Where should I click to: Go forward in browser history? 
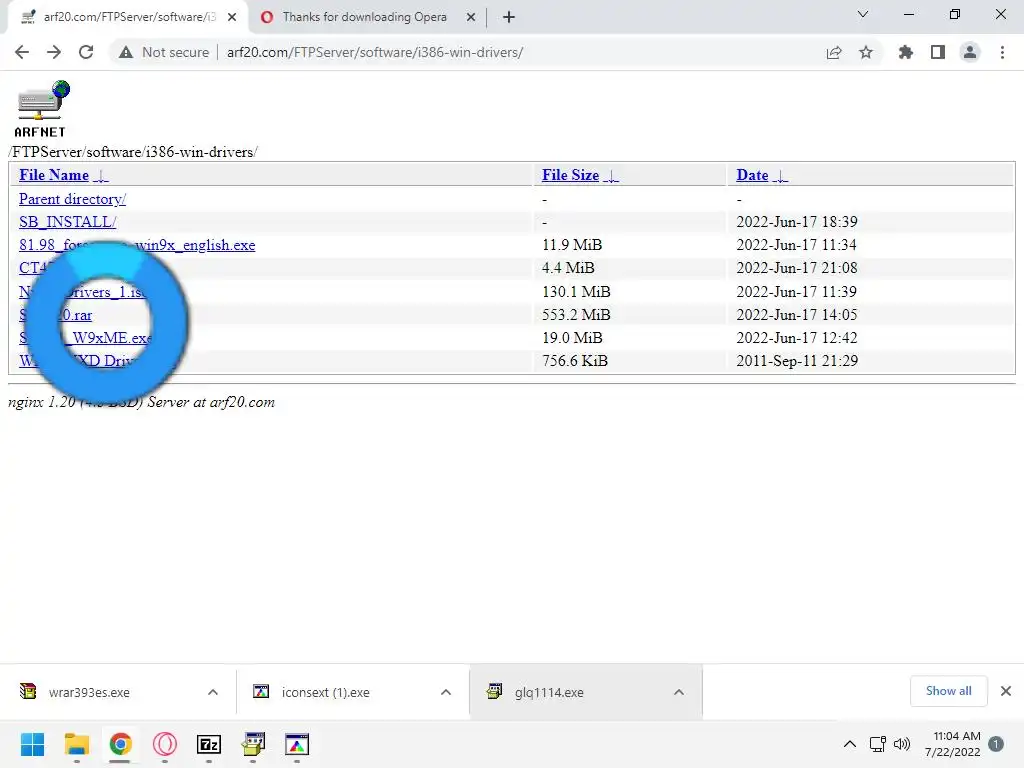point(54,52)
